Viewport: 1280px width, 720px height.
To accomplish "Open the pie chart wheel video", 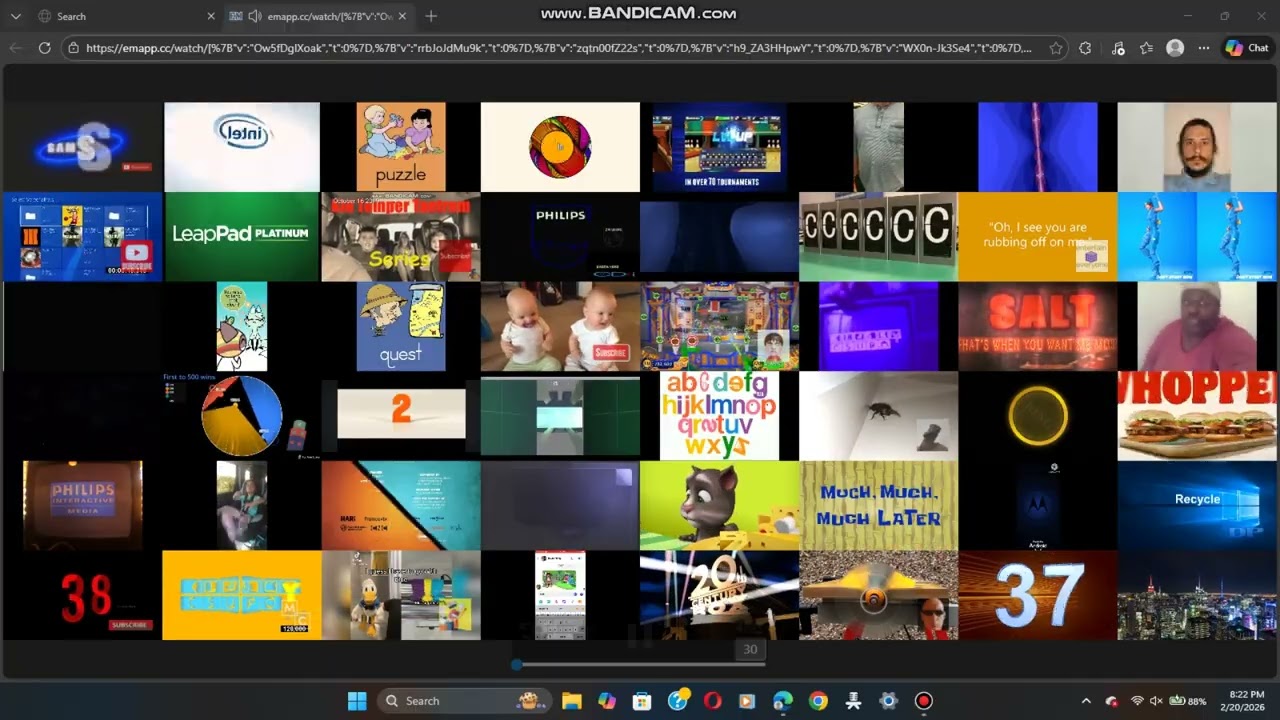I will point(242,415).
